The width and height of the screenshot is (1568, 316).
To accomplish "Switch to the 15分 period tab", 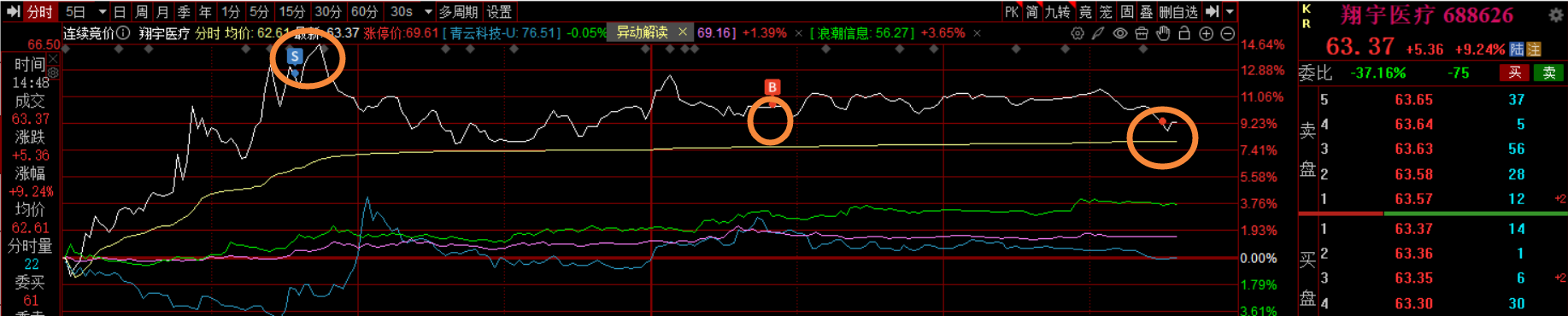I will click(x=292, y=12).
